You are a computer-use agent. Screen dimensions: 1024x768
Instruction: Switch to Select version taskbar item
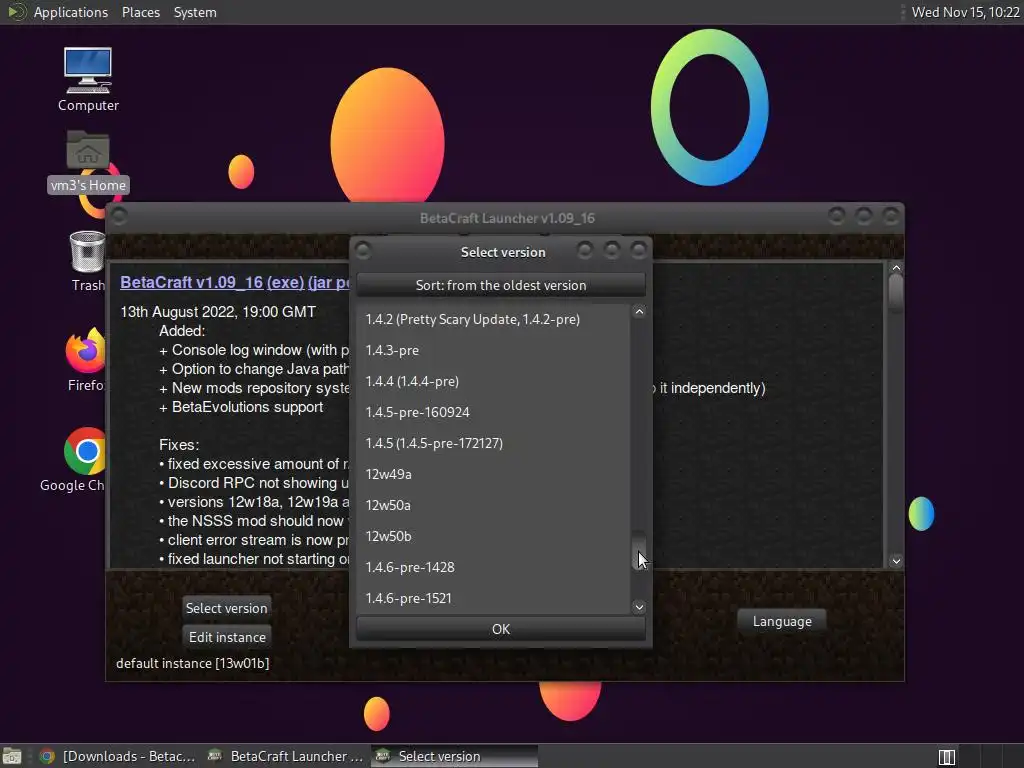455,756
